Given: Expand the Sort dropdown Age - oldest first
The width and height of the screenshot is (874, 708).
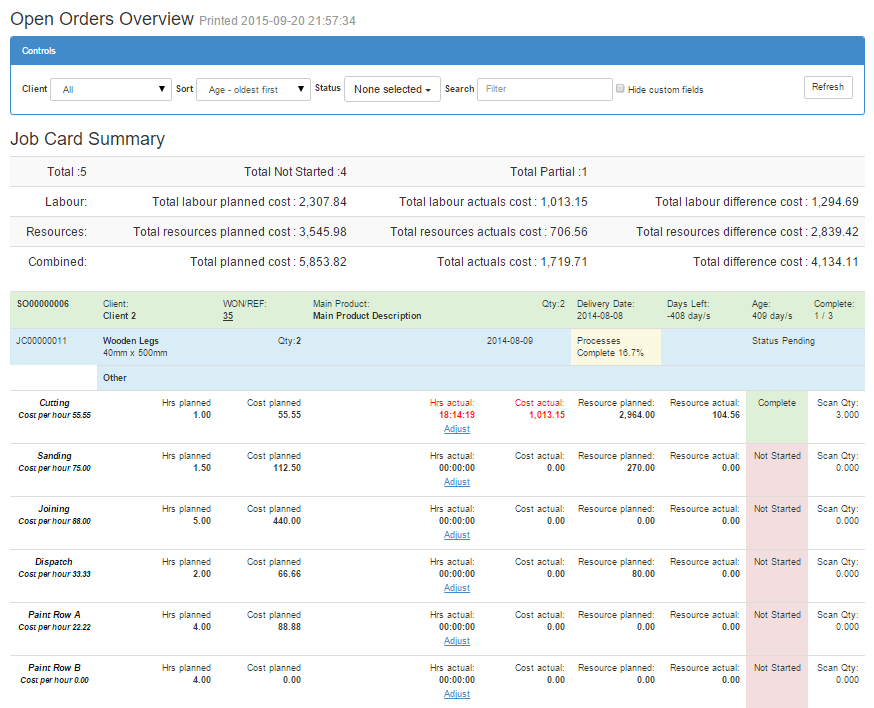Looking at the screenshot, I should coord(254,89).
